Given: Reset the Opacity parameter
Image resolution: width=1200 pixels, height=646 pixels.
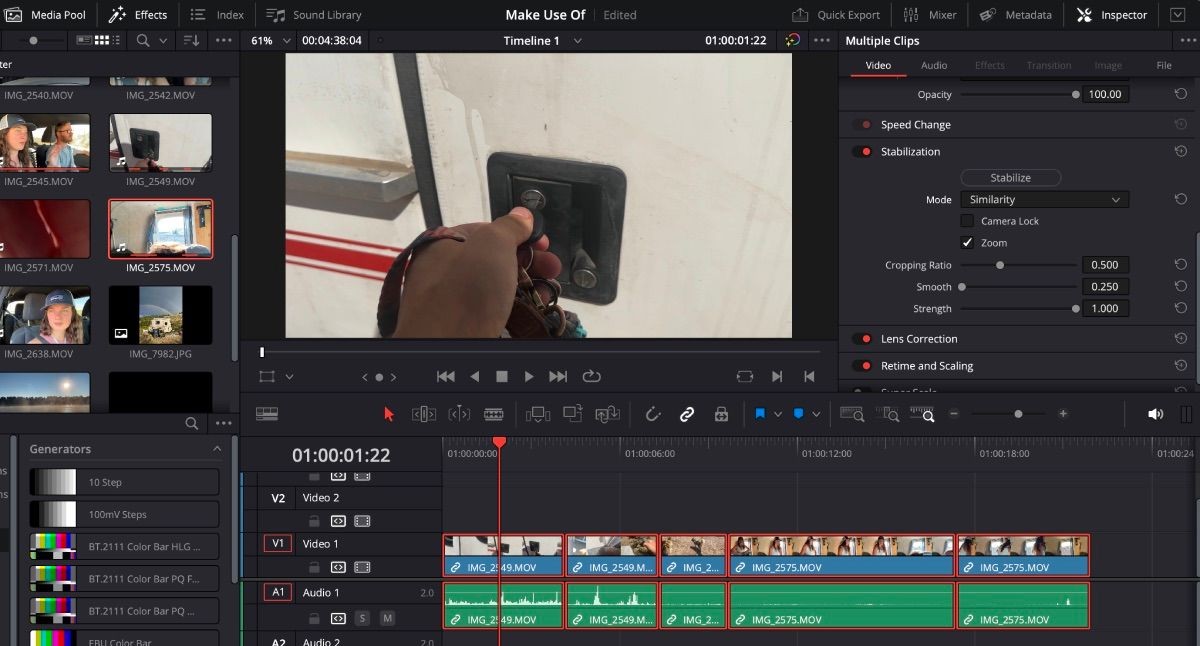Looking at the screenshot, I should tap(1181, 95).
